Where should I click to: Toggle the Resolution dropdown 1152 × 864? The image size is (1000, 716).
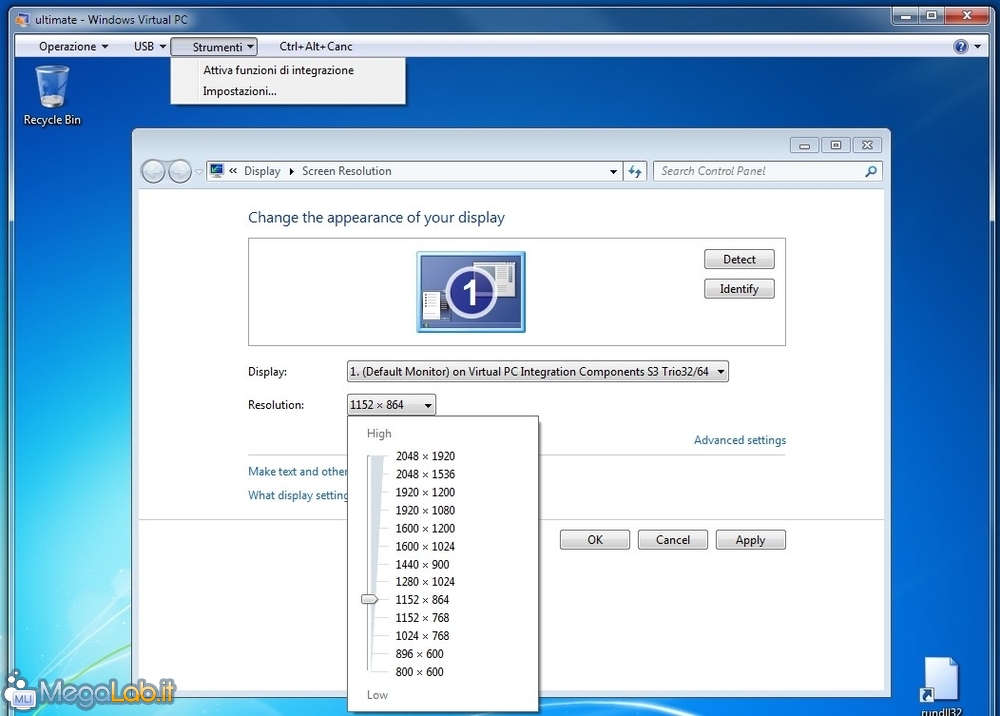(x=392, y=404)
